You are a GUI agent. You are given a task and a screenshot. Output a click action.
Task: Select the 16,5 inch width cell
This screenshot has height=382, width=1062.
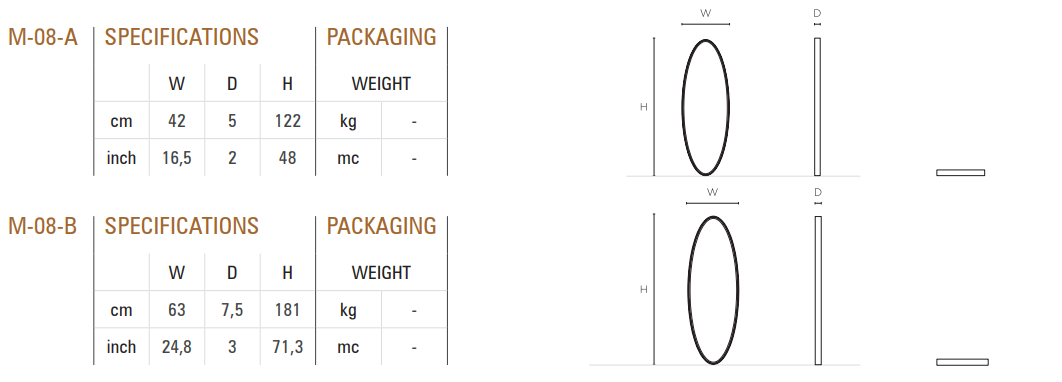coord(176,158)
